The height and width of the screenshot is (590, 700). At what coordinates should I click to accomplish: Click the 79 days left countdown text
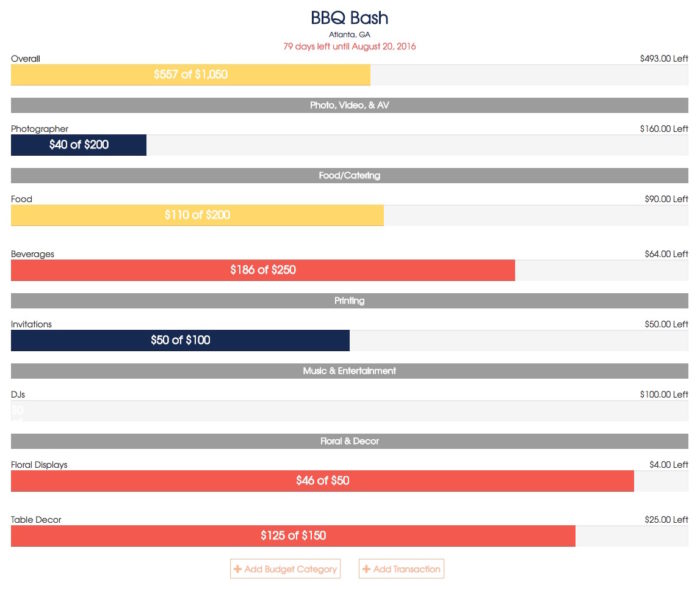349,47
